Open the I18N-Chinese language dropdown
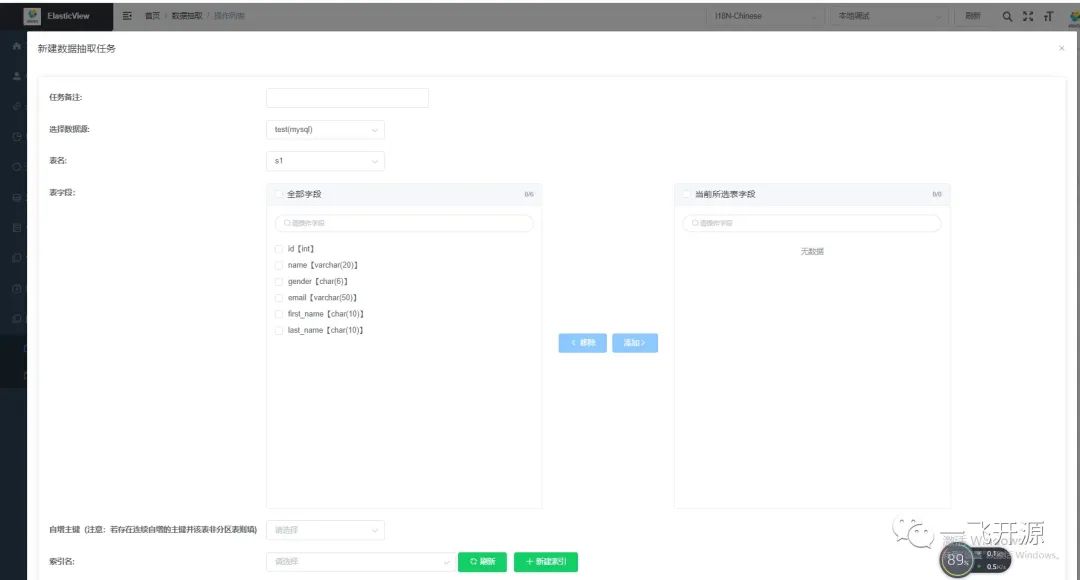Image resolution: width=1080 pixels, height=580 pixels. point(765,16)
